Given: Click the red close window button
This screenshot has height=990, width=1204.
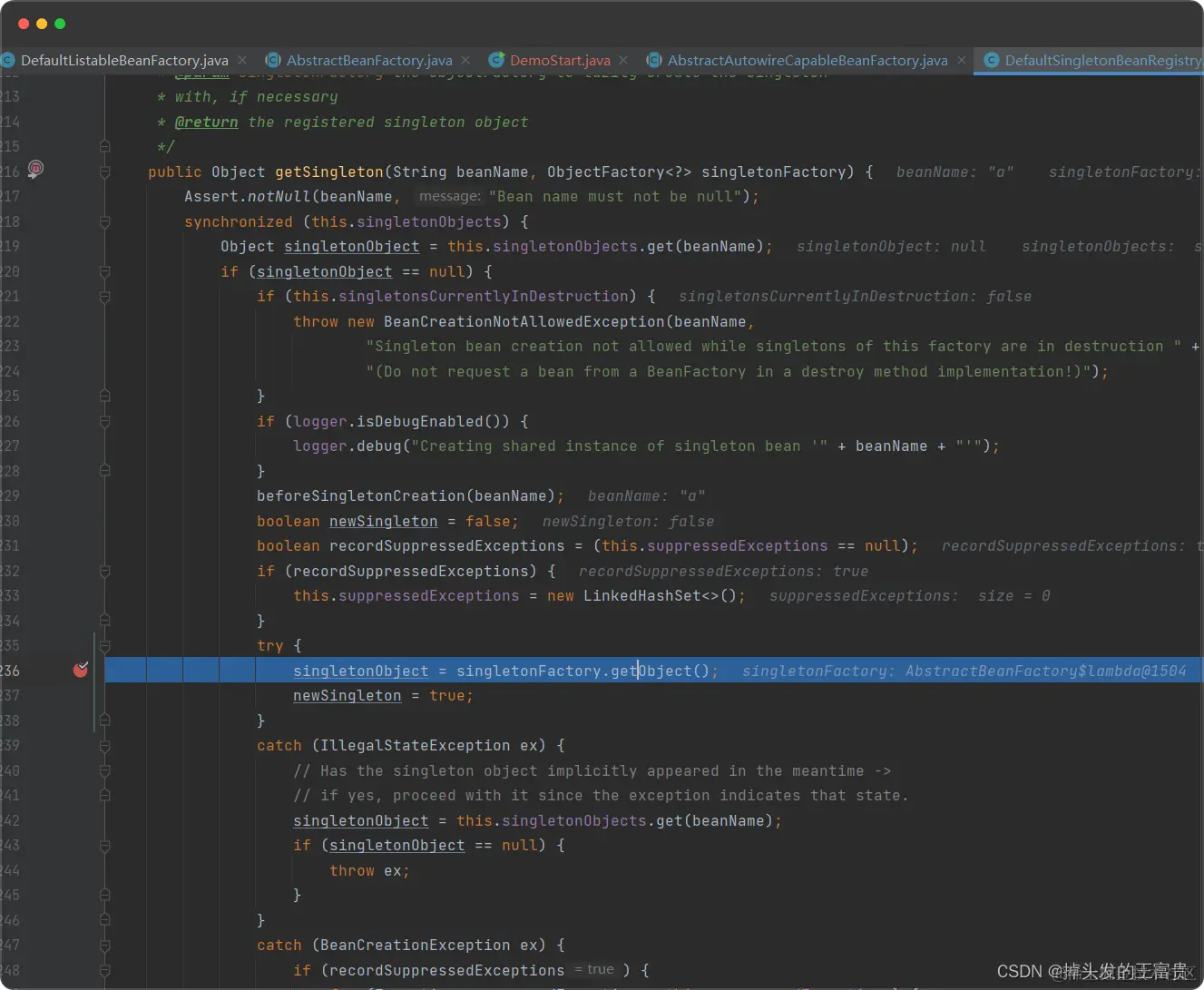Looking at the screenshot, I should pyautogui.click(x=24, y=24).
